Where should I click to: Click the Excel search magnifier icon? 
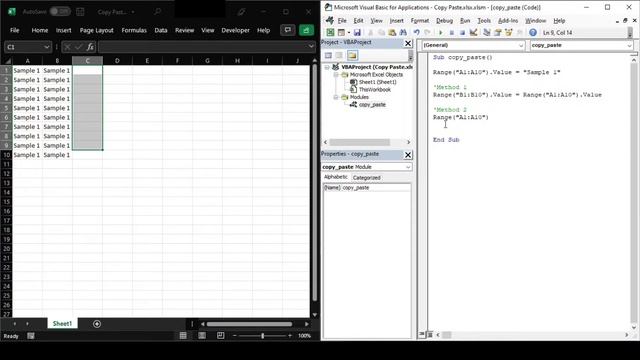(x=158, y=12)
